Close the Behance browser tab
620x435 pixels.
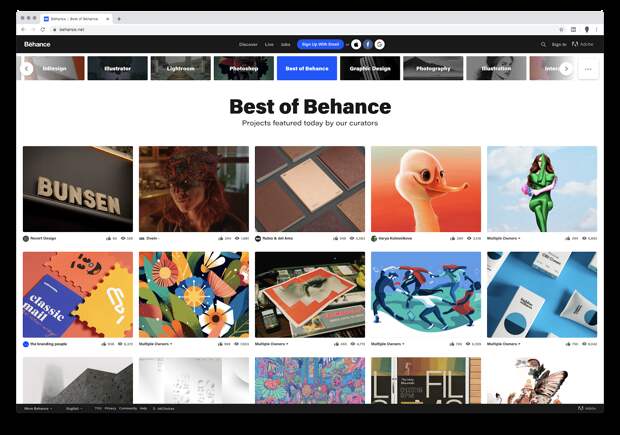(x=108, y=19)
